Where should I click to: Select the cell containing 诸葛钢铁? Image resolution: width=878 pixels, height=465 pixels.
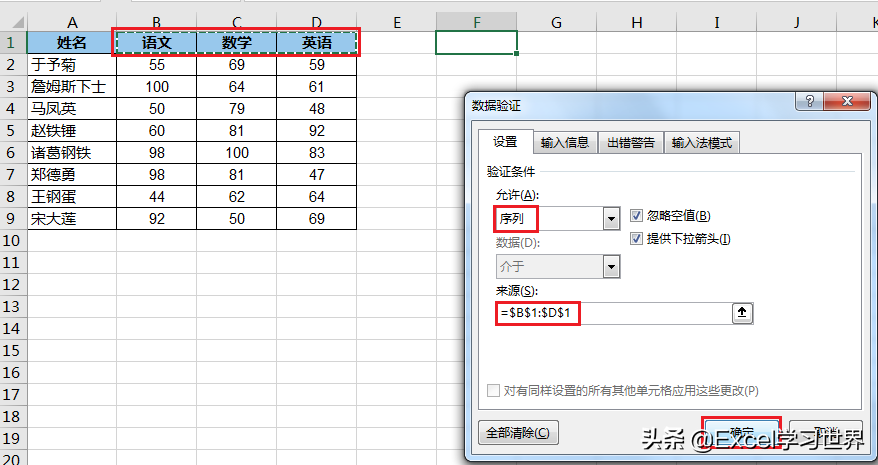tap(72, 153)
